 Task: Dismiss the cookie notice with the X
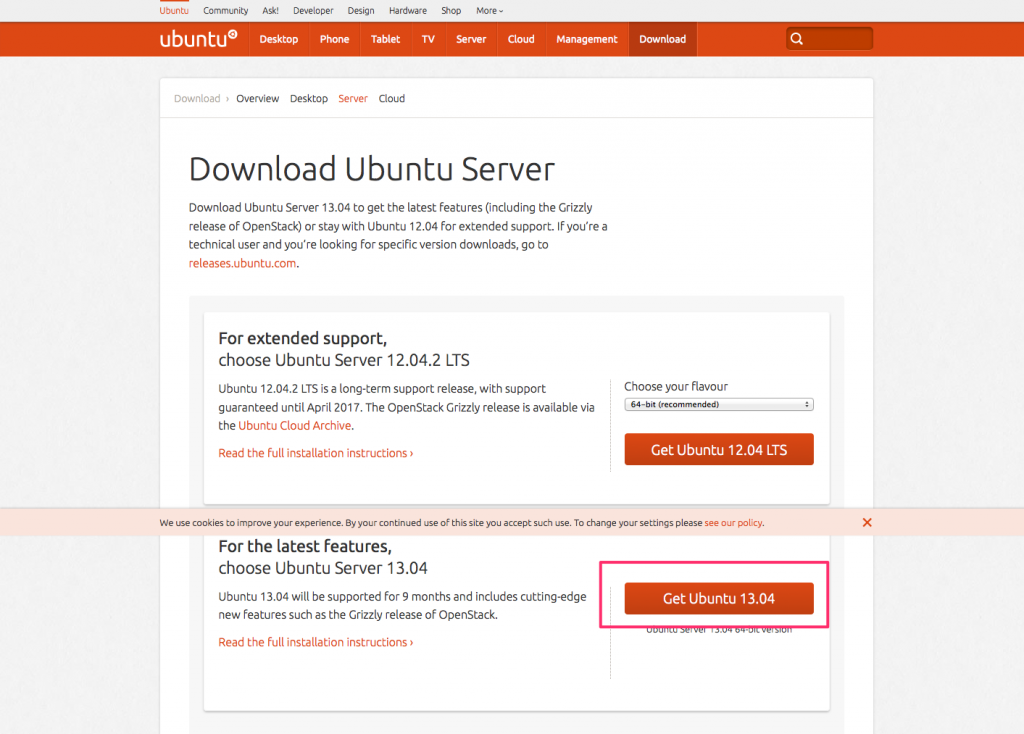click(867, 522)
